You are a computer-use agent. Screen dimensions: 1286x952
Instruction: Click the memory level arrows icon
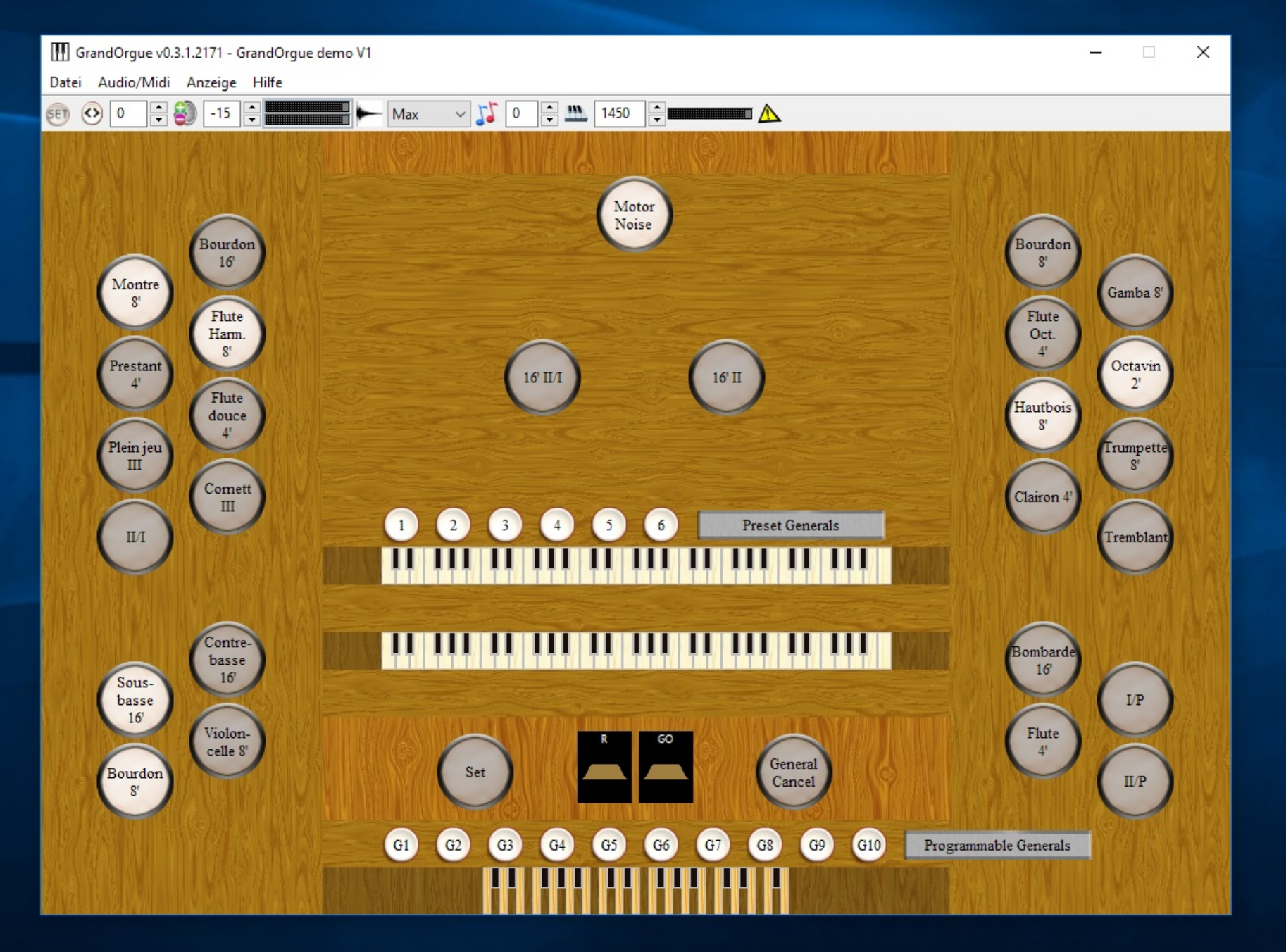tap(92, 113)
